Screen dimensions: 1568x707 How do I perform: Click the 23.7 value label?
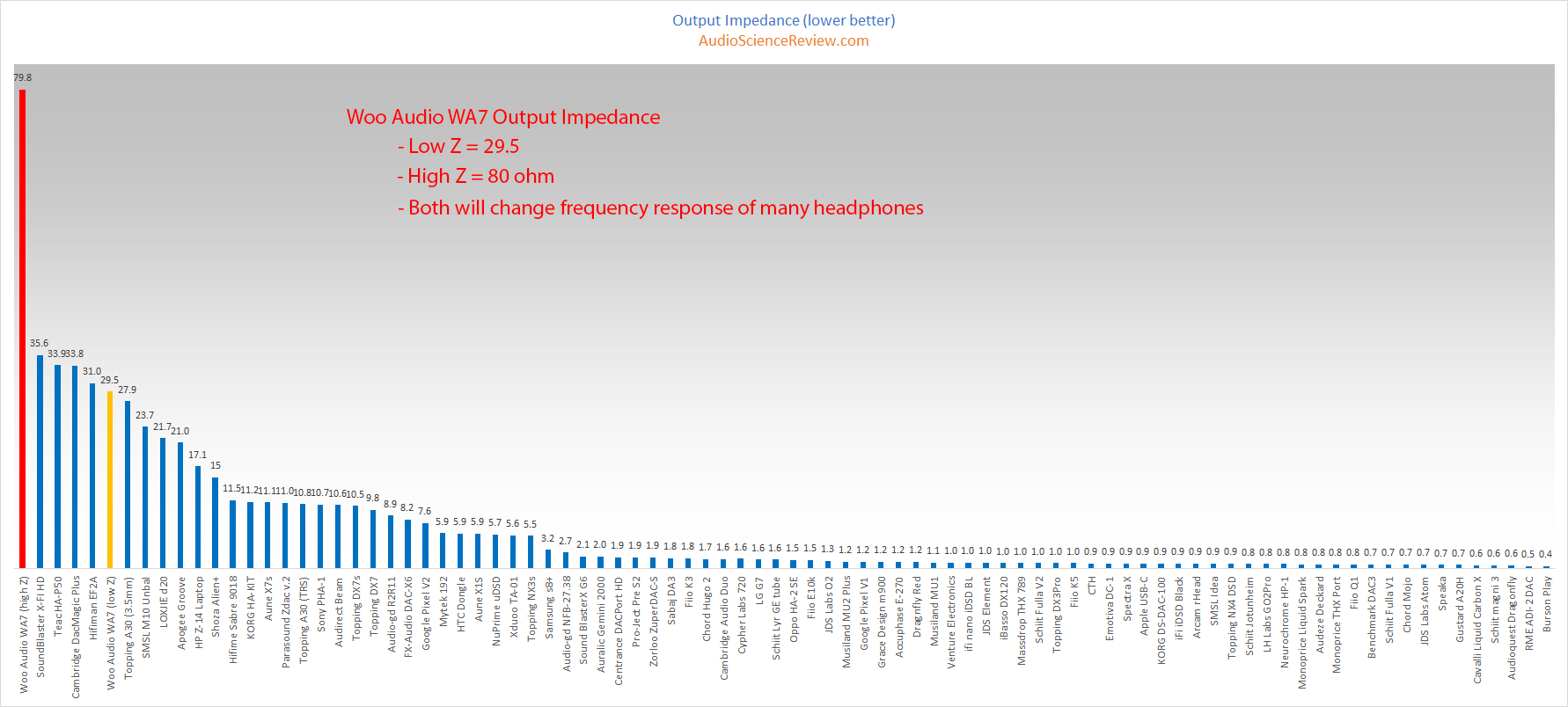tap(145, 415)
